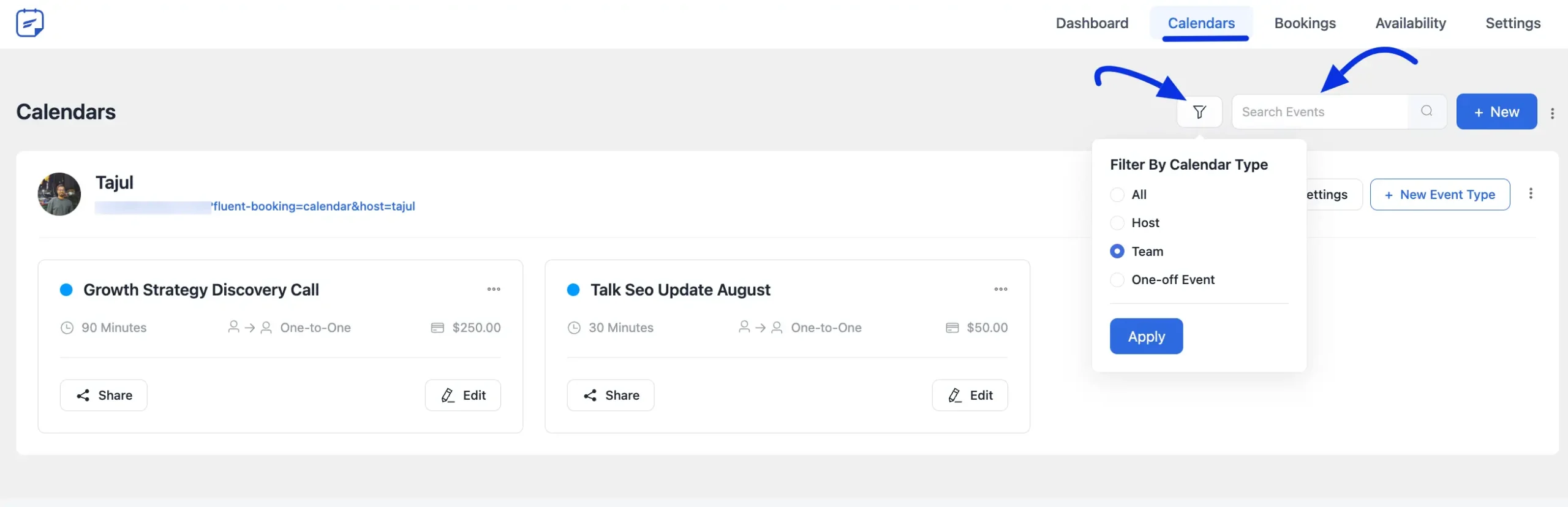Open the calendar filter icon
Screen dimensions: 1568x507
1199,111
